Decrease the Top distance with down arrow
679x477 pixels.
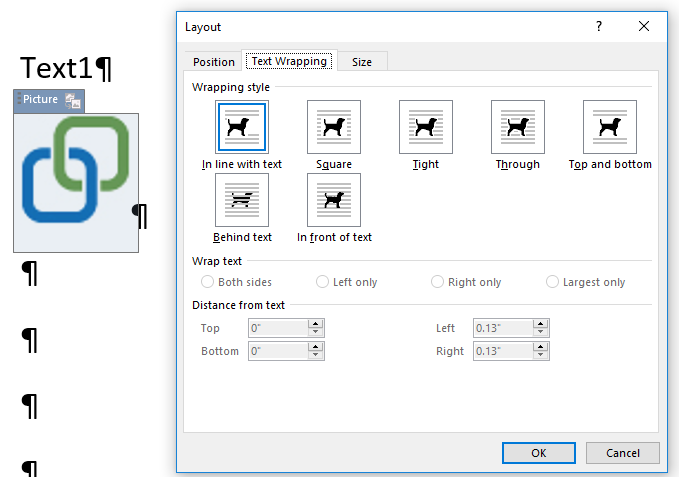316,332
